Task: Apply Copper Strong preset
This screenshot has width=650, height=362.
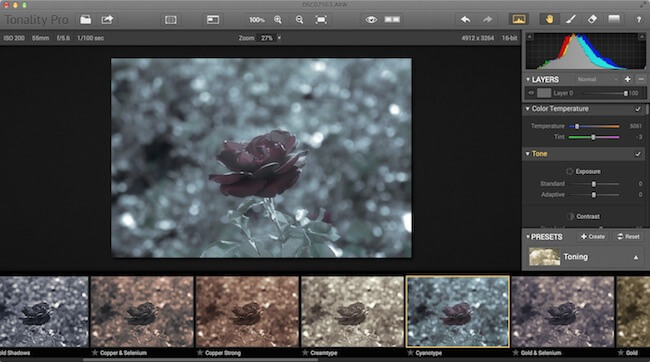Action: (247, 312)
